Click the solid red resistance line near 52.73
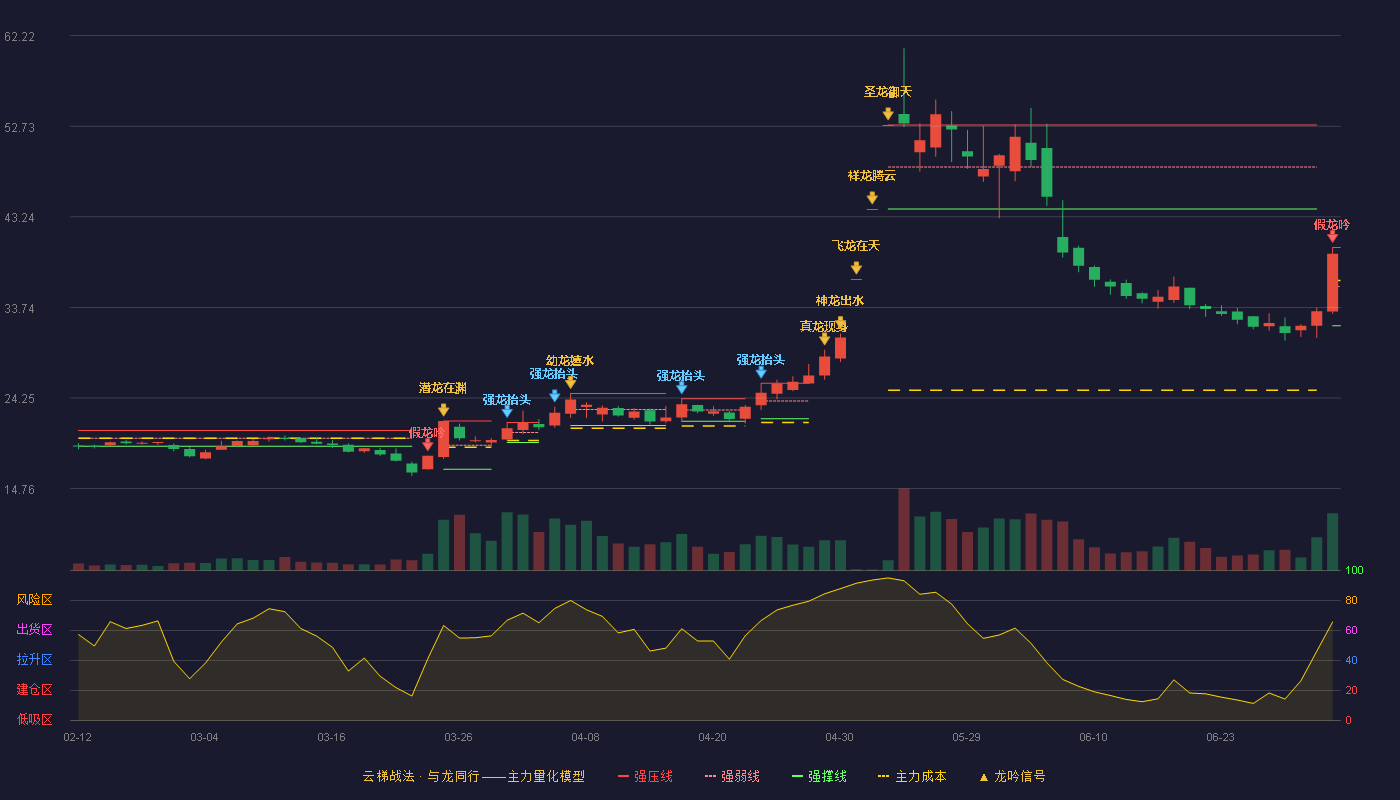The width and height of the screenshot is (1400, 800). click(x=1100, y=125)
